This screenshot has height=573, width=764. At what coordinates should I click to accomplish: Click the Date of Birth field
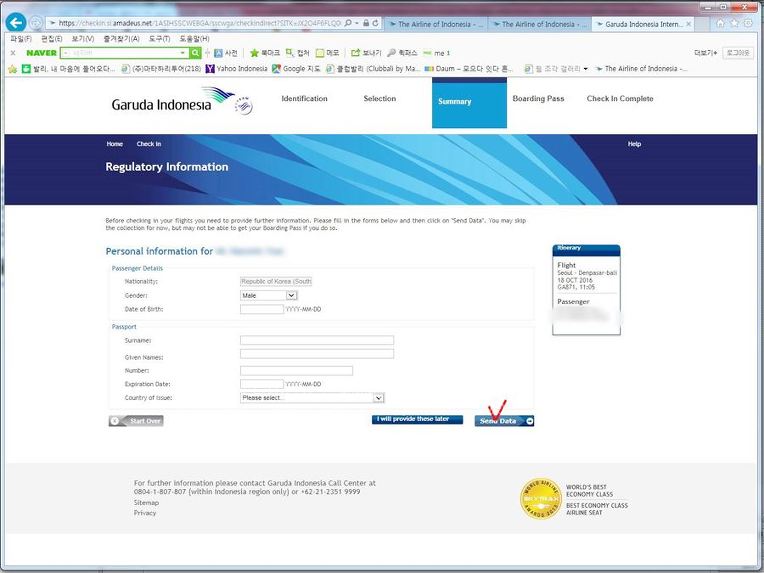(262, 309)
